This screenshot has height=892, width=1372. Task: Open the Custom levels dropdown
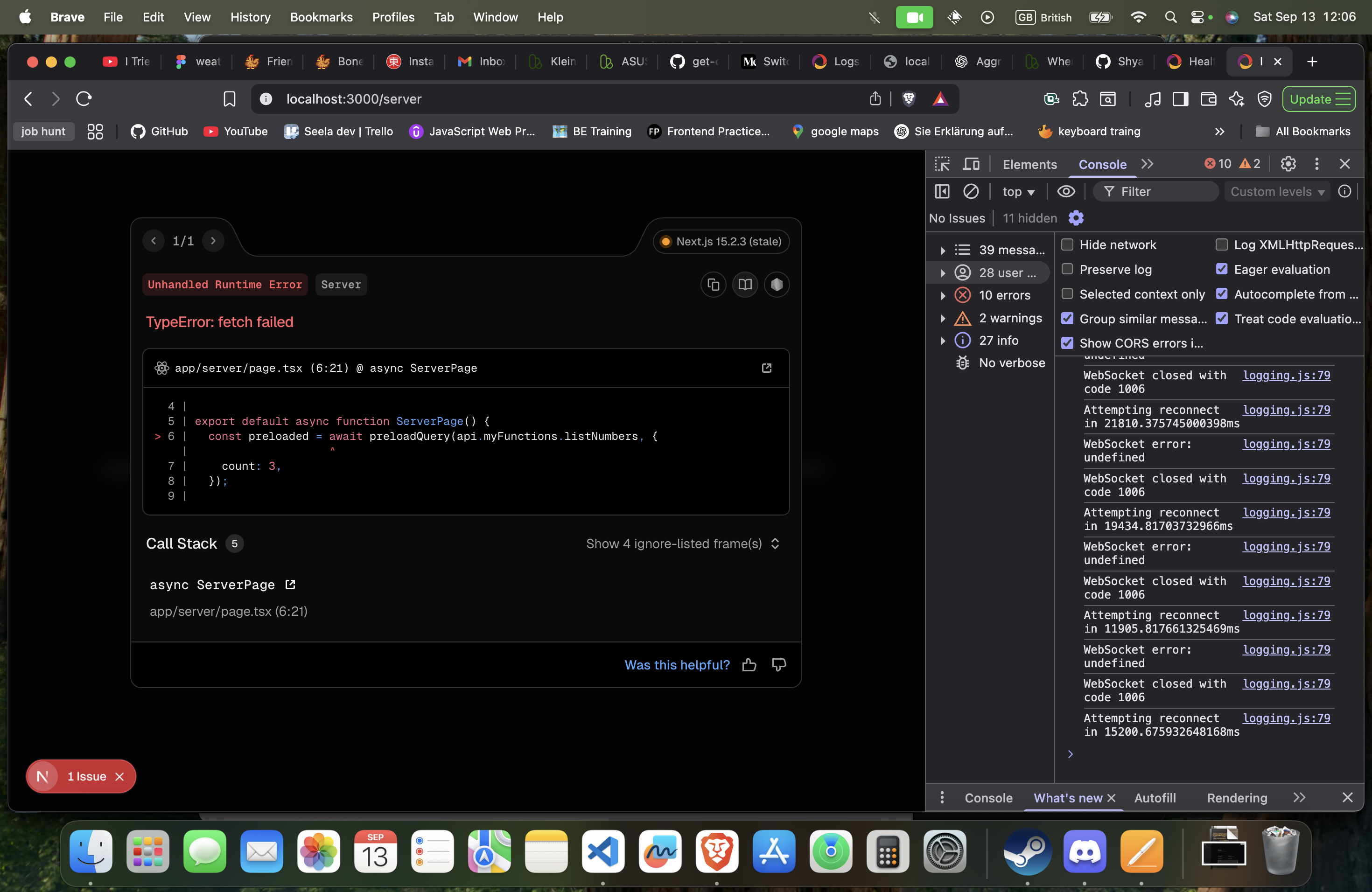1277,192
